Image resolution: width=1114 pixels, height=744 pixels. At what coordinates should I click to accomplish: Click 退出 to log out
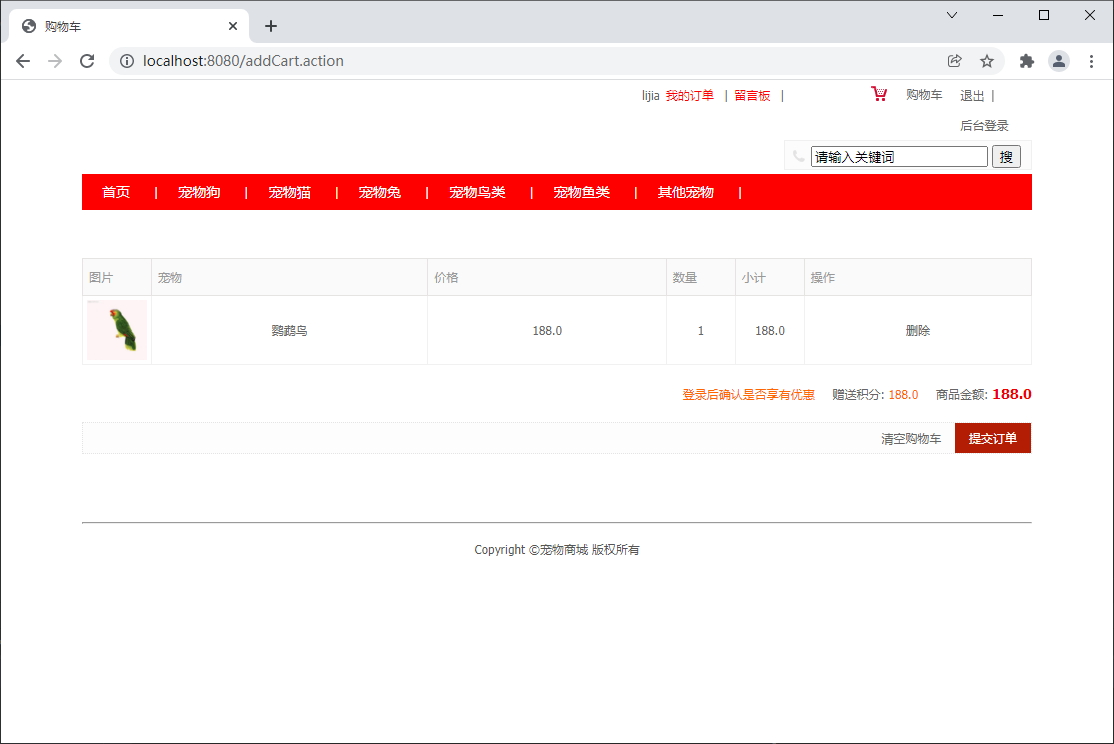[x=972, y=96]
